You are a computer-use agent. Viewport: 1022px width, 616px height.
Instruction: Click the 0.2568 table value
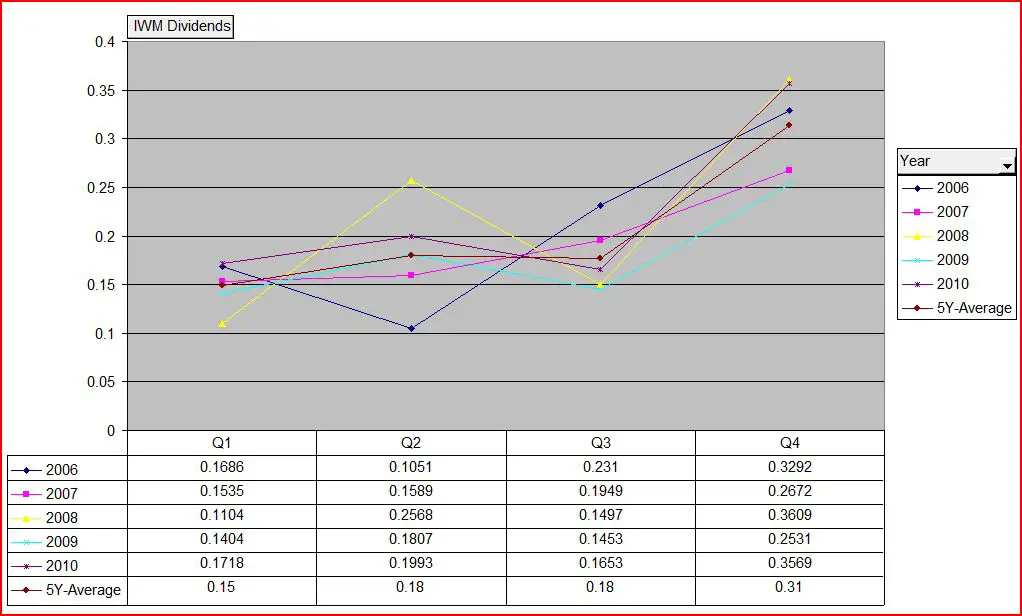(411, 515)
